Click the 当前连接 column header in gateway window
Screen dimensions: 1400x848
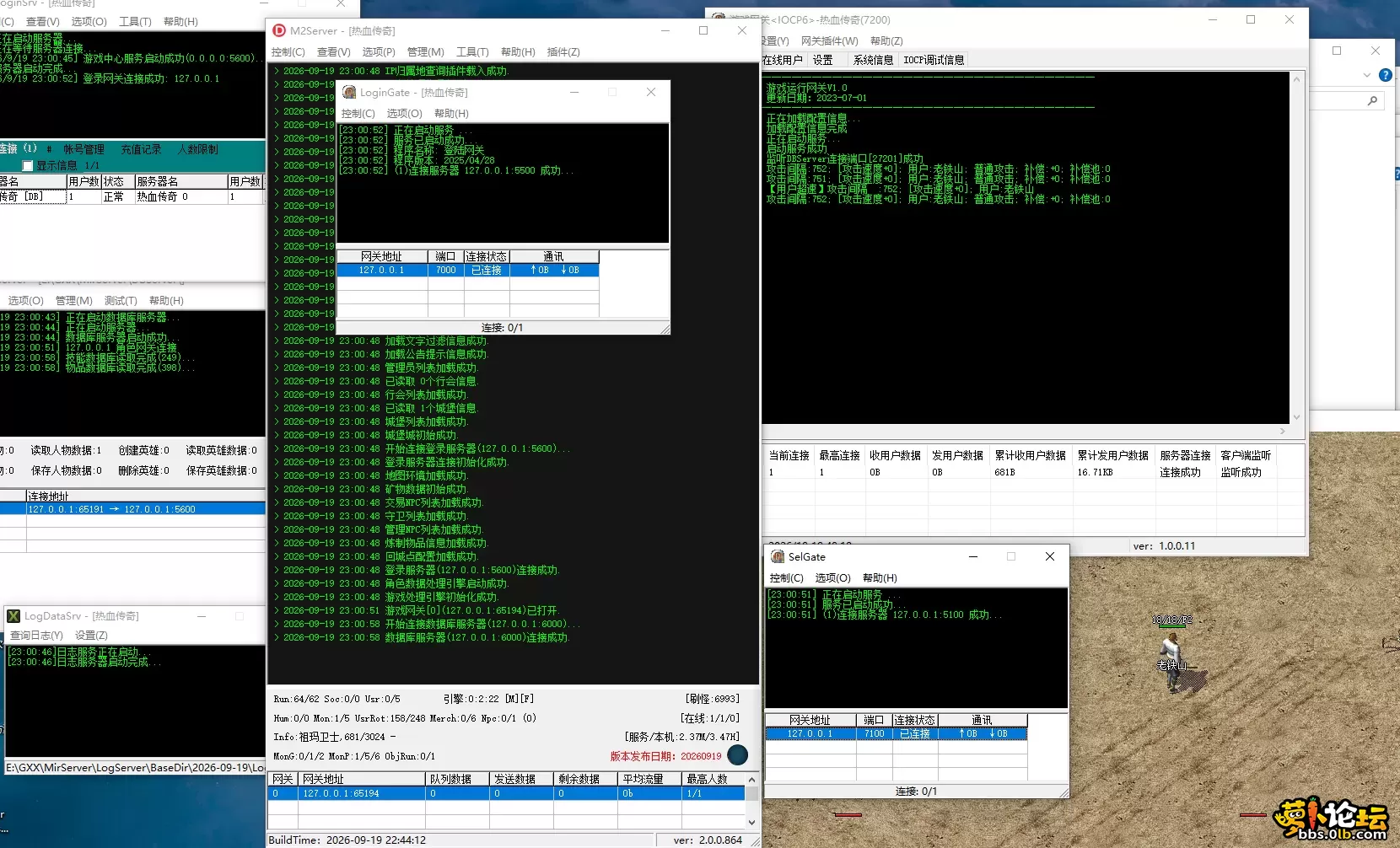coord(789,455)
